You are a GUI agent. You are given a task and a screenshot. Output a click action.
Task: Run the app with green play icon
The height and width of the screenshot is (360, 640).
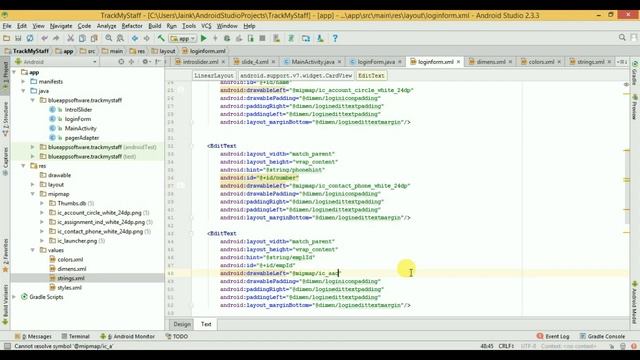point(204,38)
